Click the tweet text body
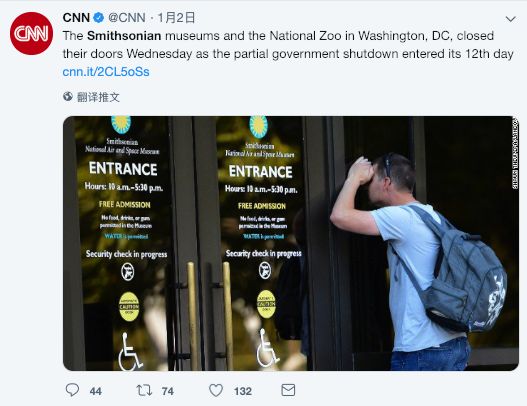The width and height of the screenshot is (527, 406). 288,53
